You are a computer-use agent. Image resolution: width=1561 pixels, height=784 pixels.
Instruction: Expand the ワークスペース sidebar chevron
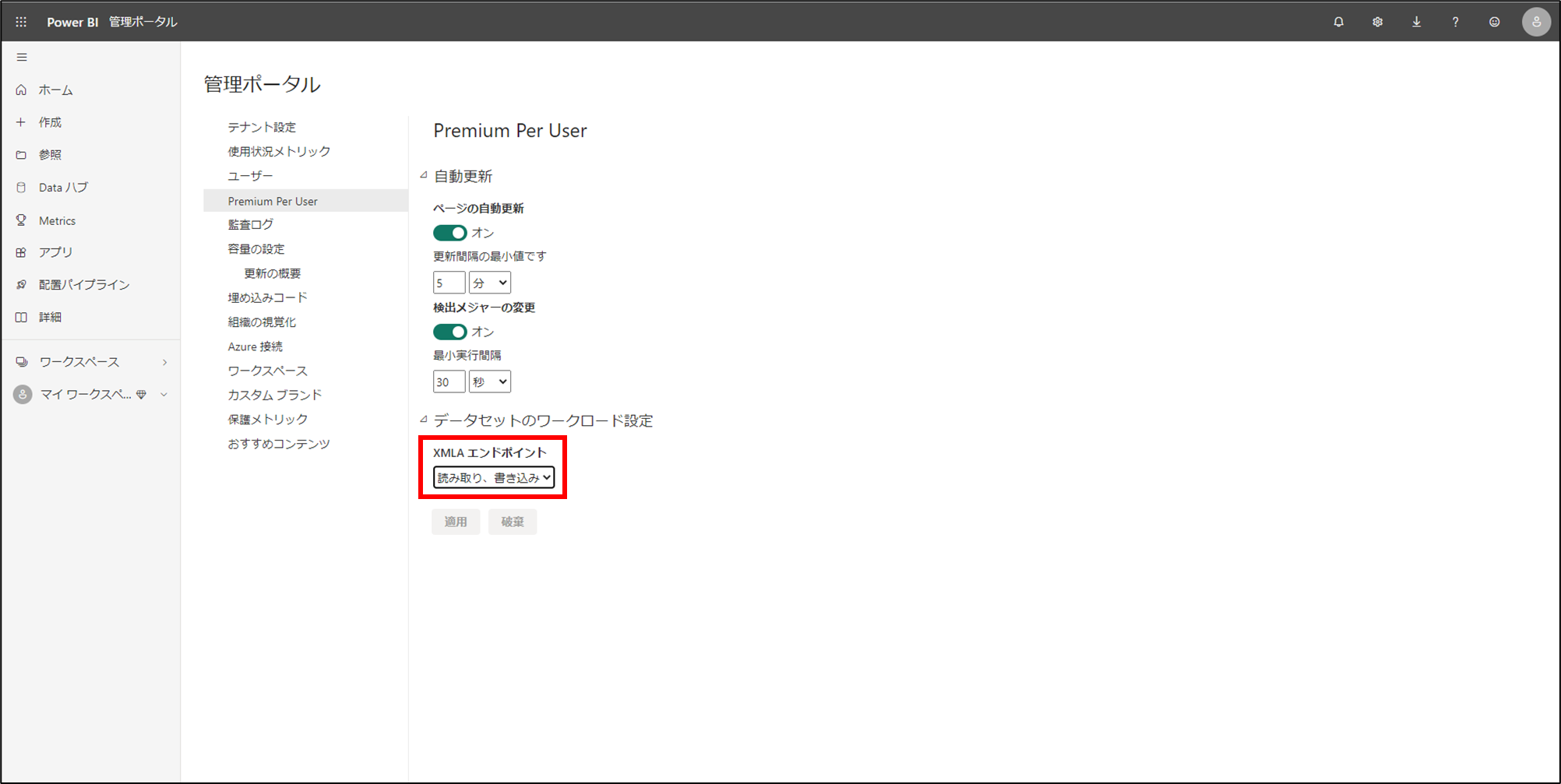pyautogui.click(x=164, y=362)
